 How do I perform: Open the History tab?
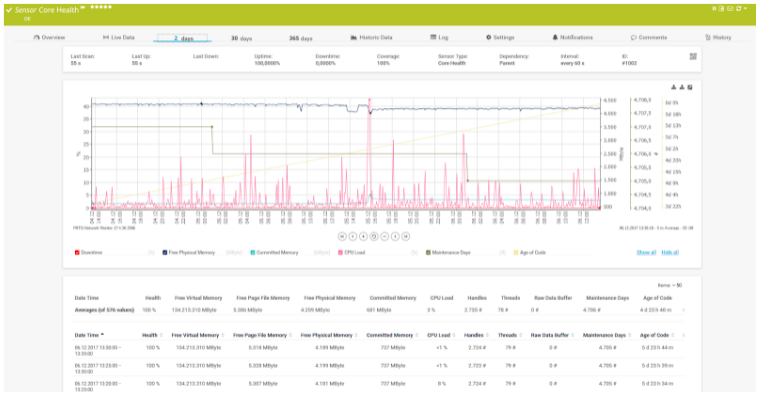pyautogui.click(x=718, y=37)
